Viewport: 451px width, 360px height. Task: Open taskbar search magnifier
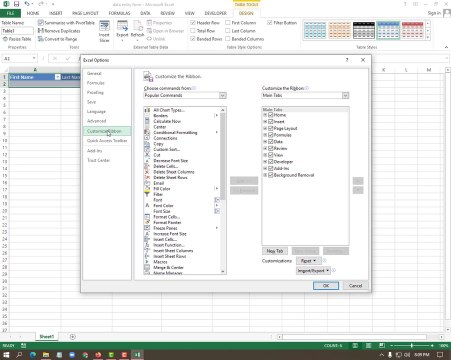(19, 355)
